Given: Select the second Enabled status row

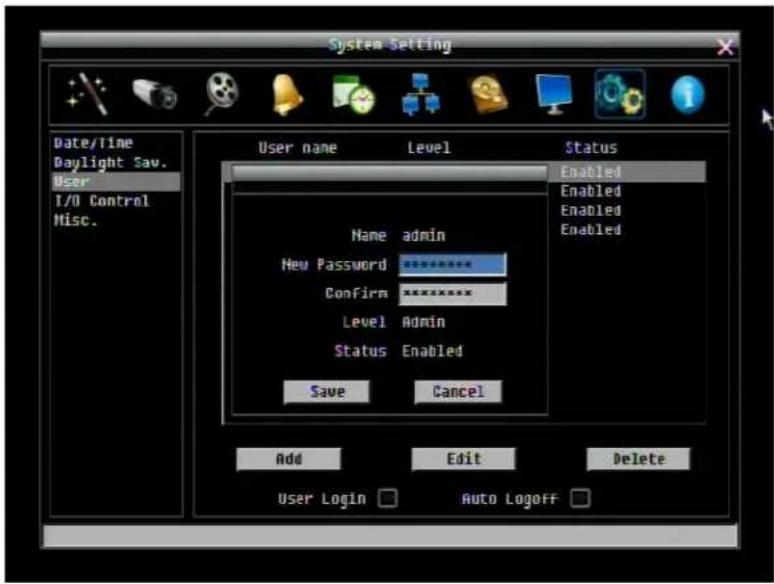Looking at the screenshot, I should pyautogui.click(x=591, y=191).
